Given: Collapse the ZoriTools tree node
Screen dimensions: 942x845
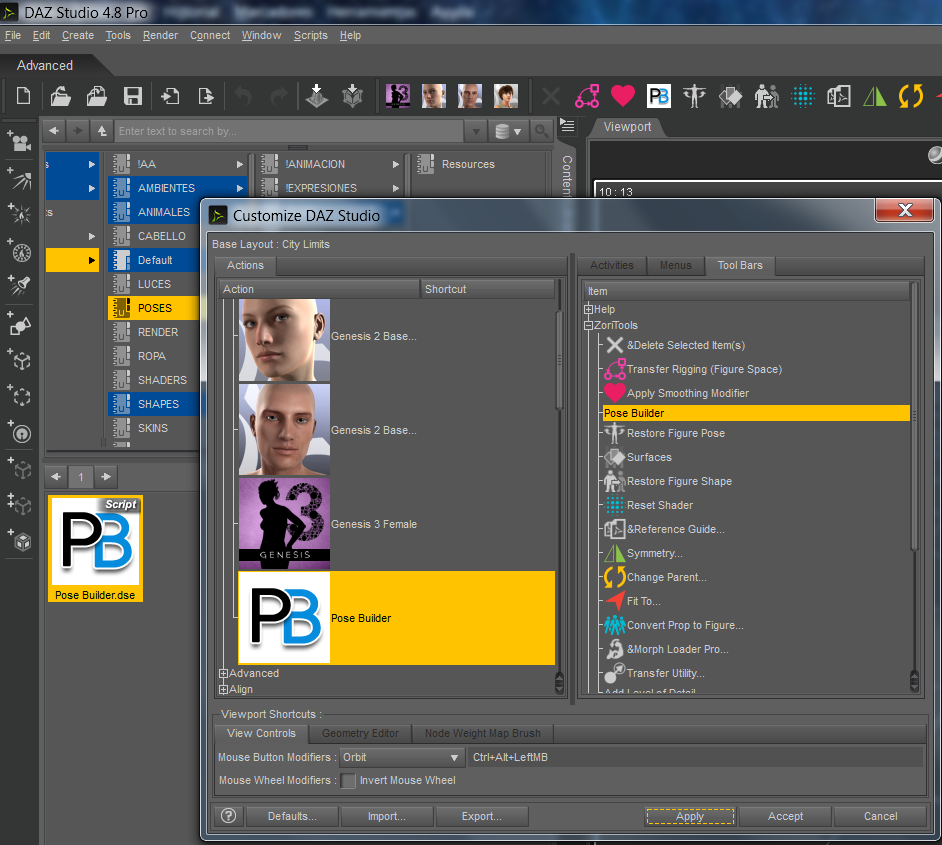Looking at the screenshot, I should 588,326.
